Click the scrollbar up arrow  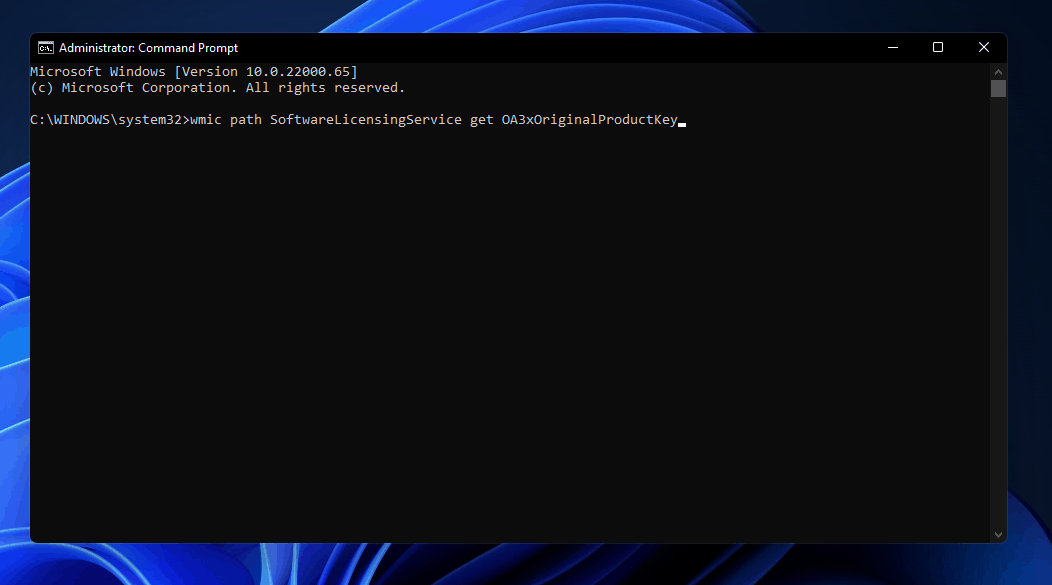(998, 72)
